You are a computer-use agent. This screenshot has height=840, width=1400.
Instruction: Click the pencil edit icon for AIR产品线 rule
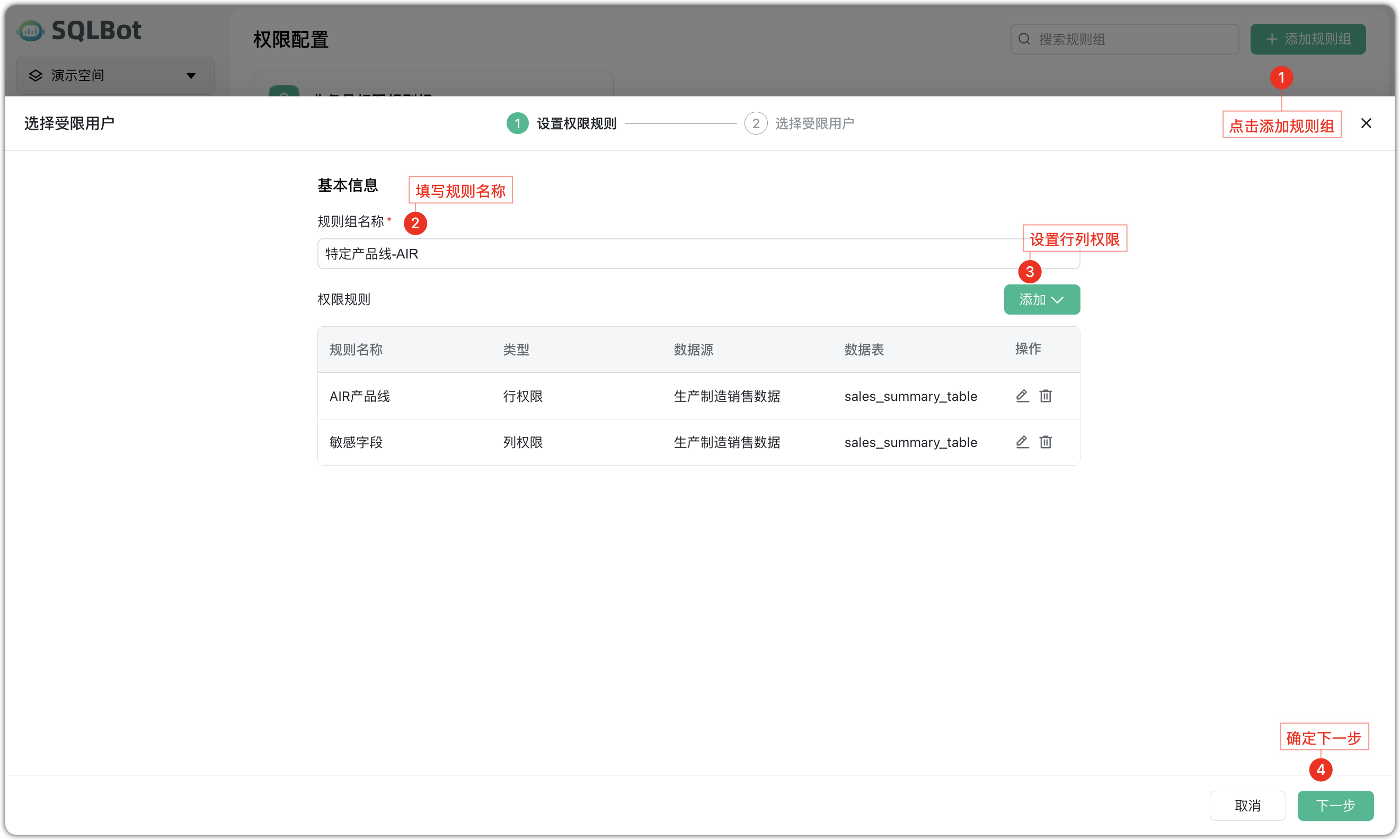click(x=1022, y=396)
